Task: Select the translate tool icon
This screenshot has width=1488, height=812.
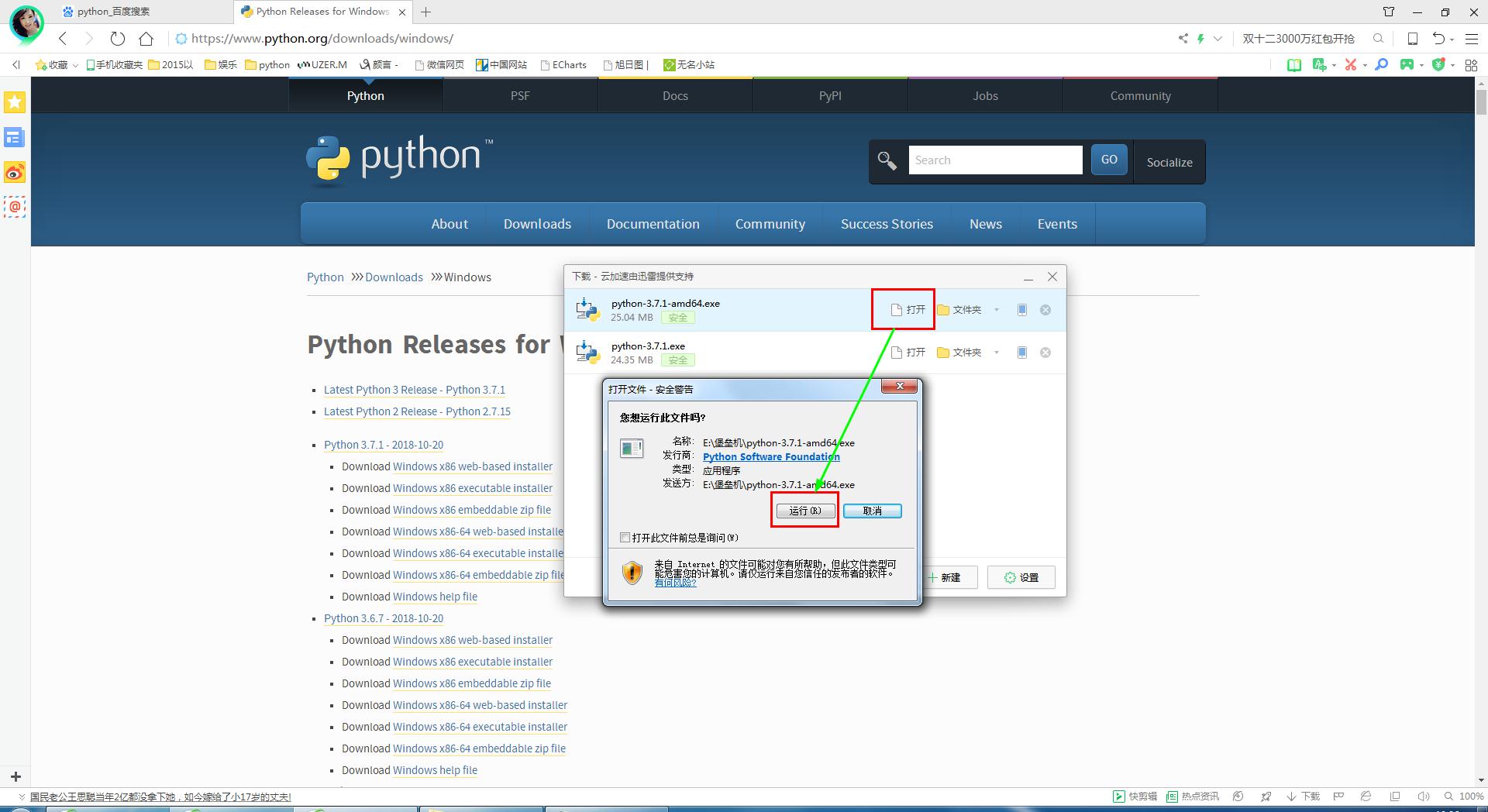Action: (x=1320, y=64)
